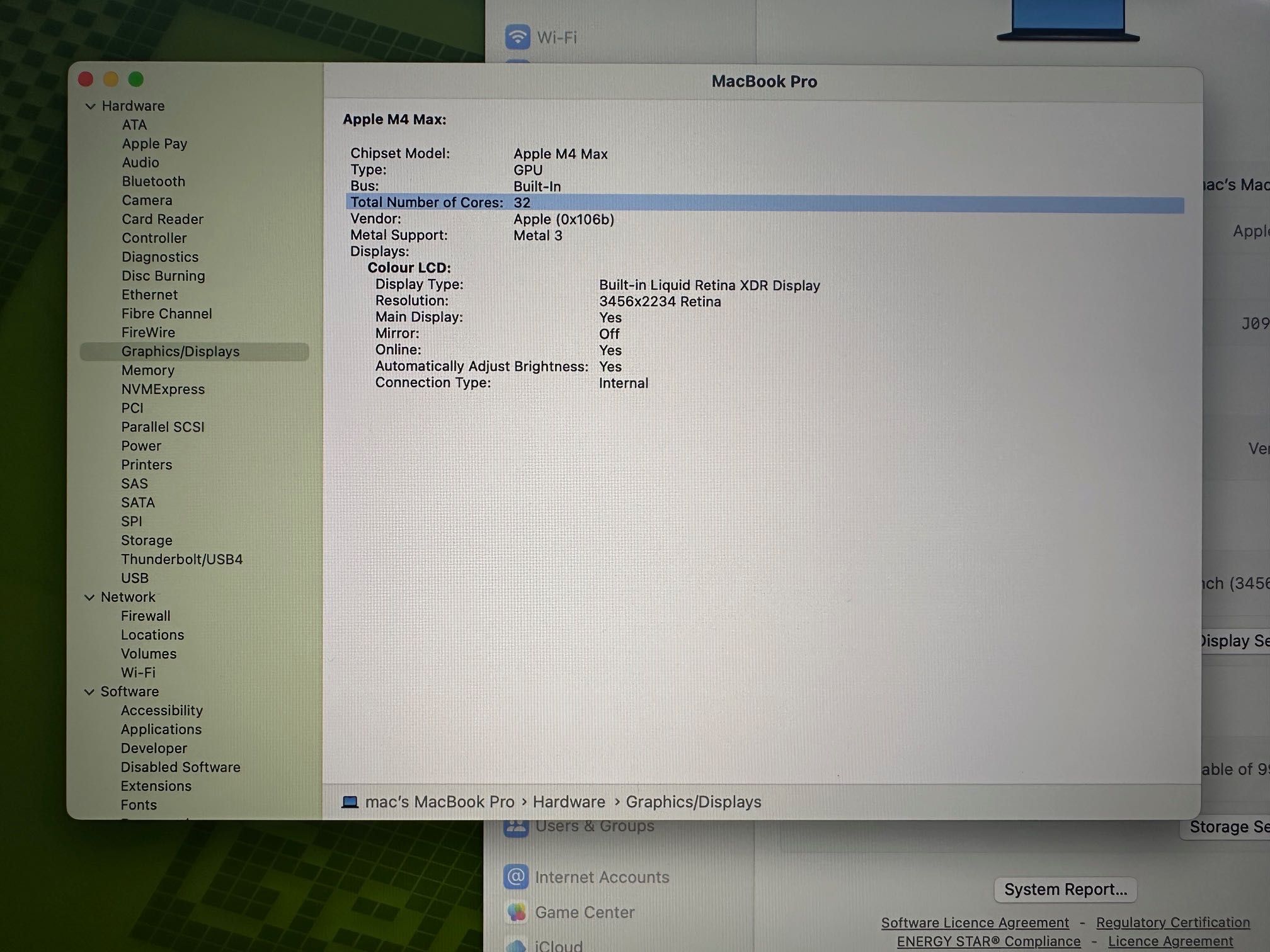Image resolution: width=1270 pixels, height=952 pixels.
Task: Collapse the Network section chevron
Action: click(89, 598)
